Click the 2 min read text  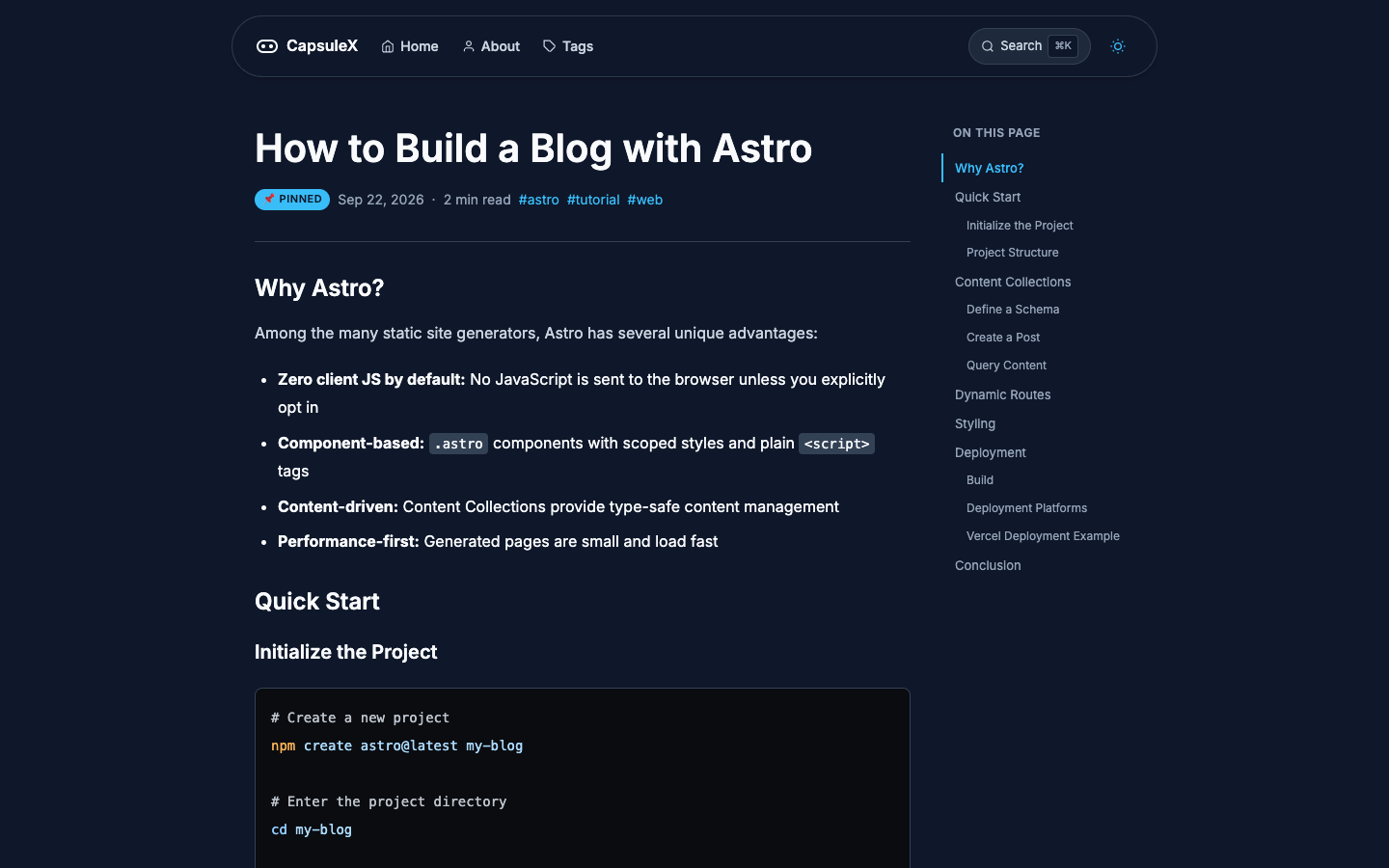pos(477,200)
